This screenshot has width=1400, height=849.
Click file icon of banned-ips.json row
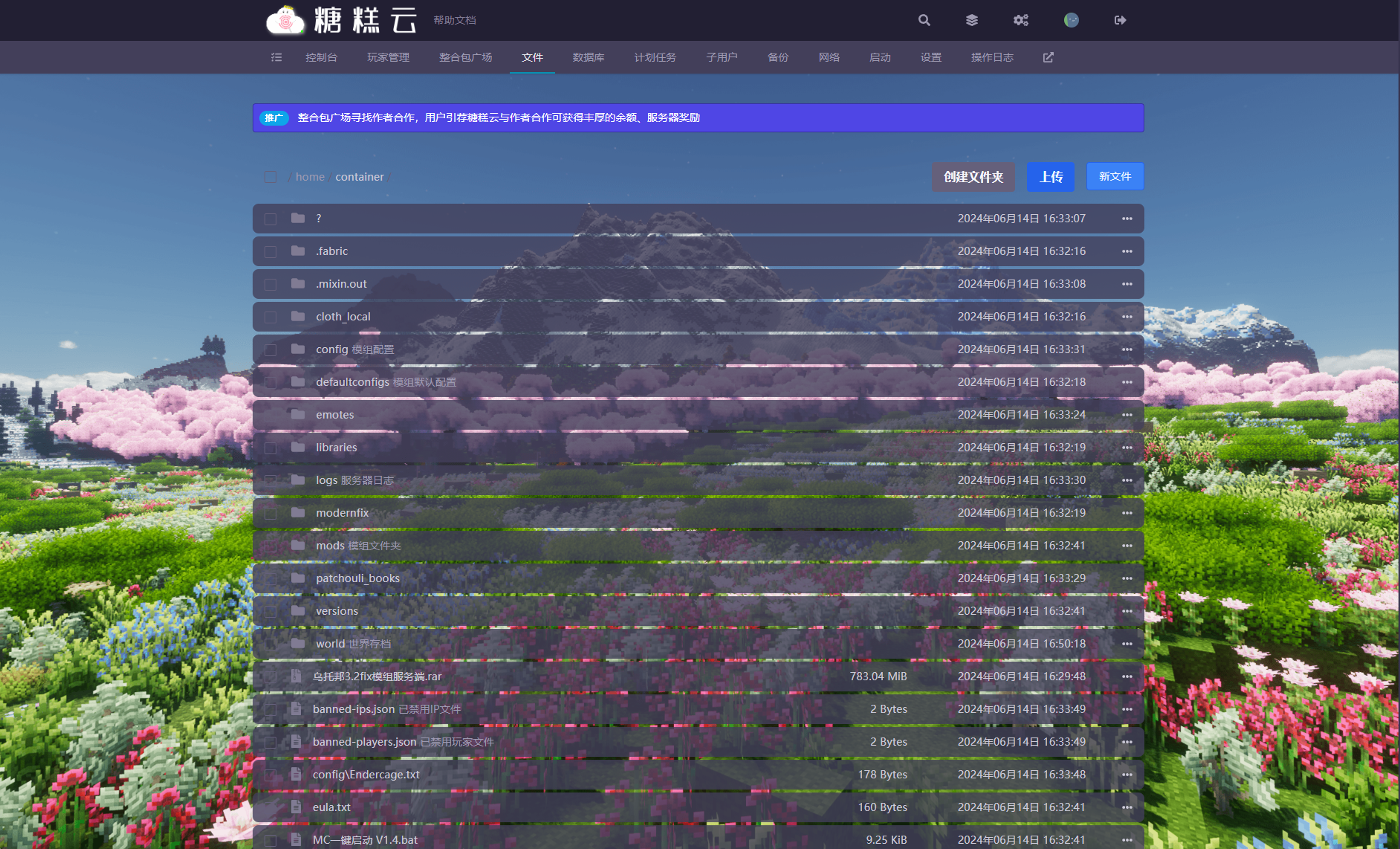coord(296,709)
